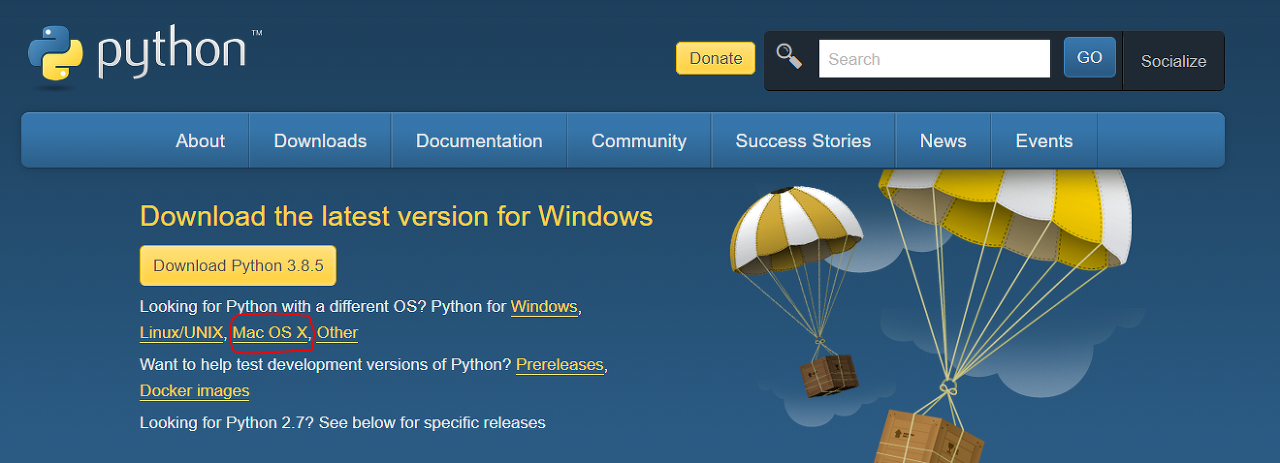Follow the Linux/UNIX link
1280x463 pixels.
181,333
